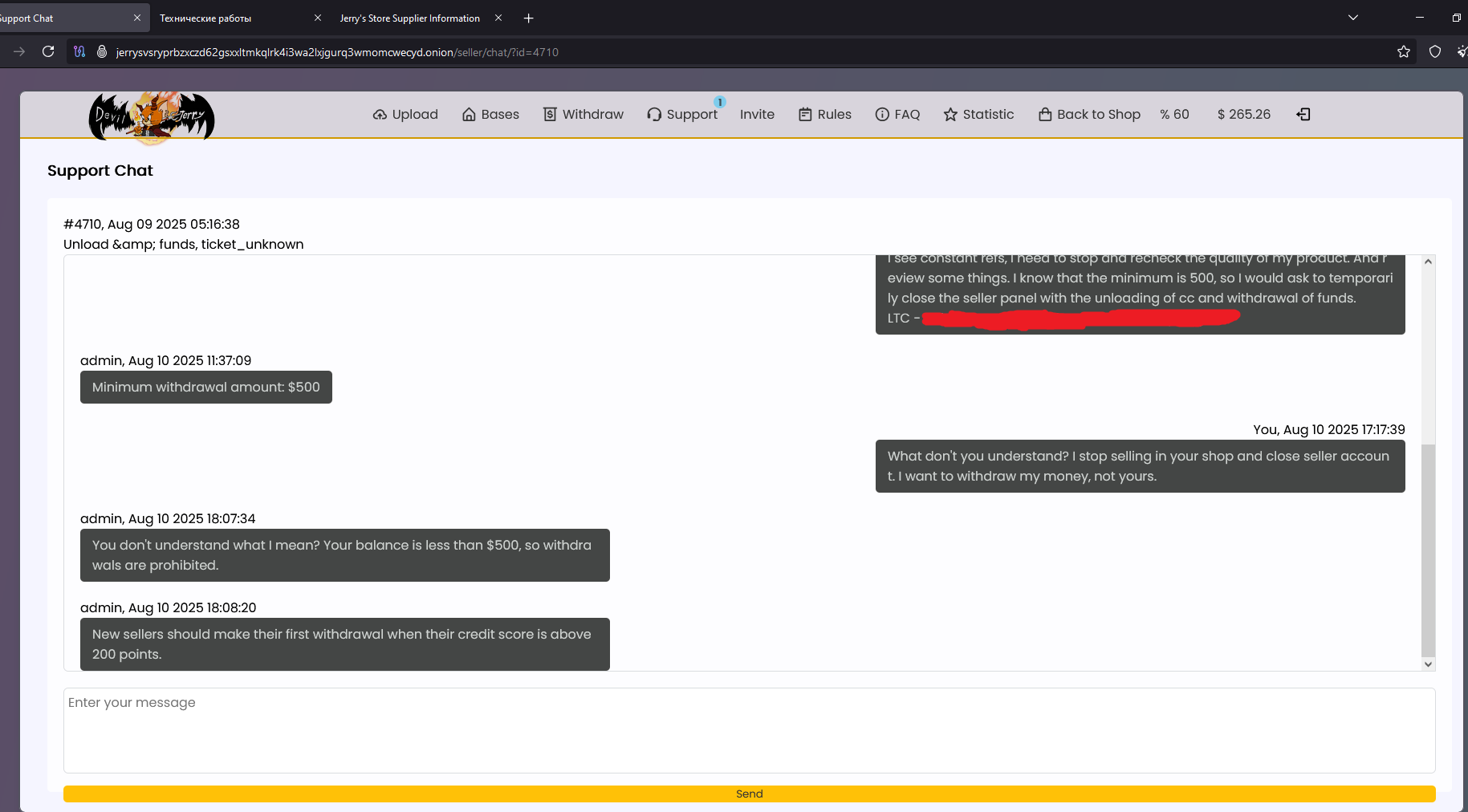Click the Devil Jerry logo
Viewport: 1468px width, 812px height.
151,118
